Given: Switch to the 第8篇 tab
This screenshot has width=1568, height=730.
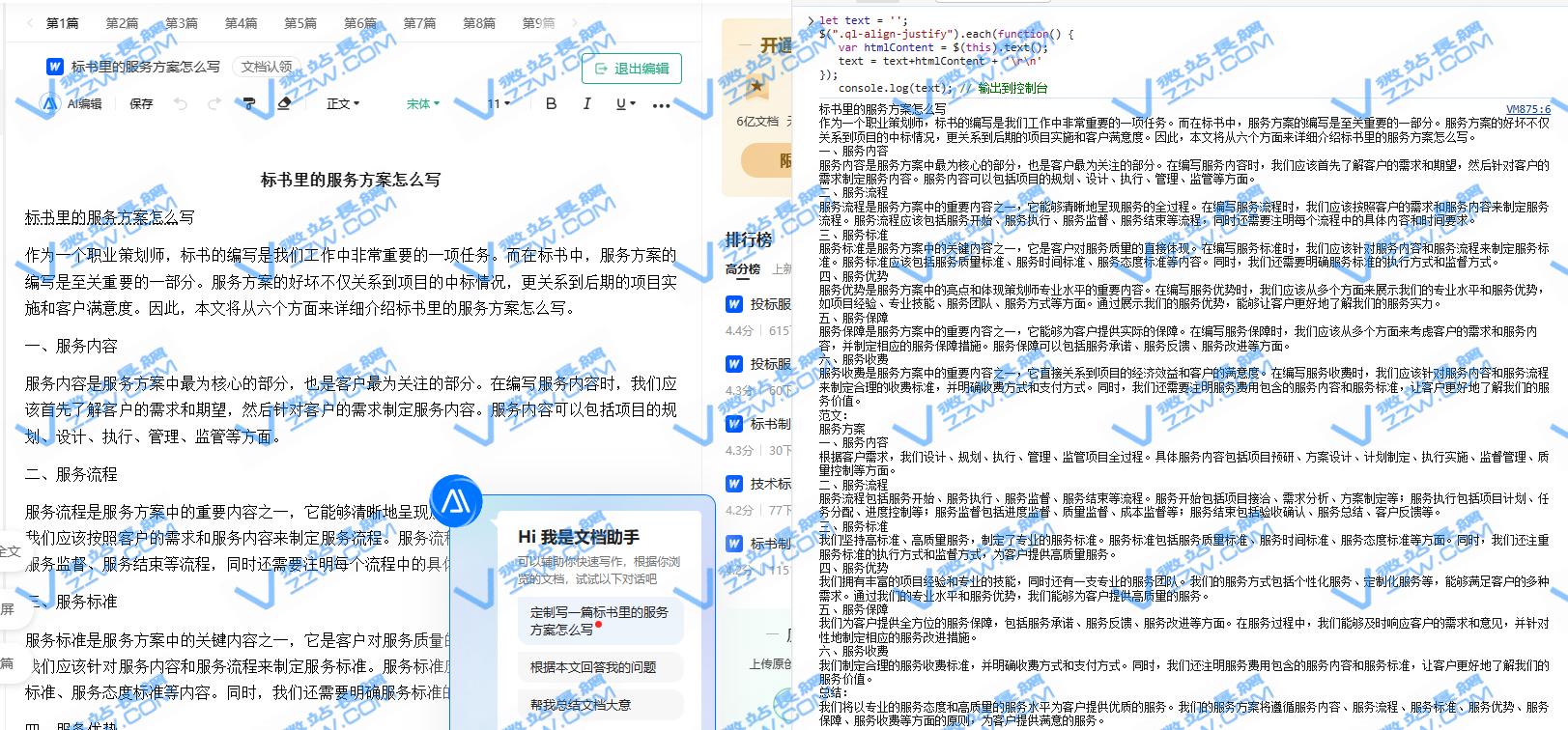Looking at the screenshot, I should pos(479,22).
